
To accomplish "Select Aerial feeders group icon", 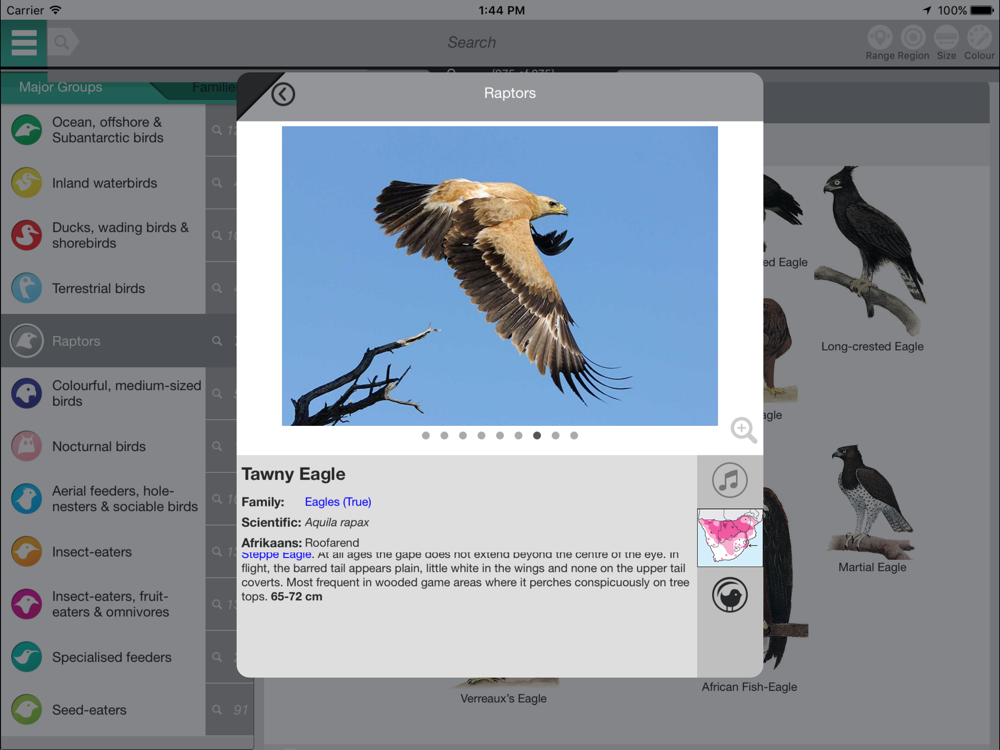I will click(x=26, y=499).
